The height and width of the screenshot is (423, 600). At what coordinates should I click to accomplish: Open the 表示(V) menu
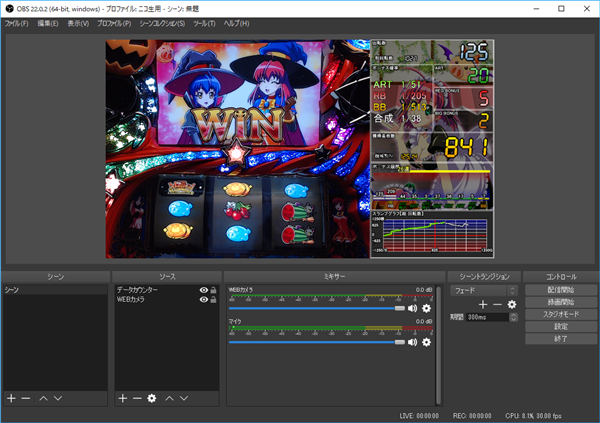[x=78, y=23]
